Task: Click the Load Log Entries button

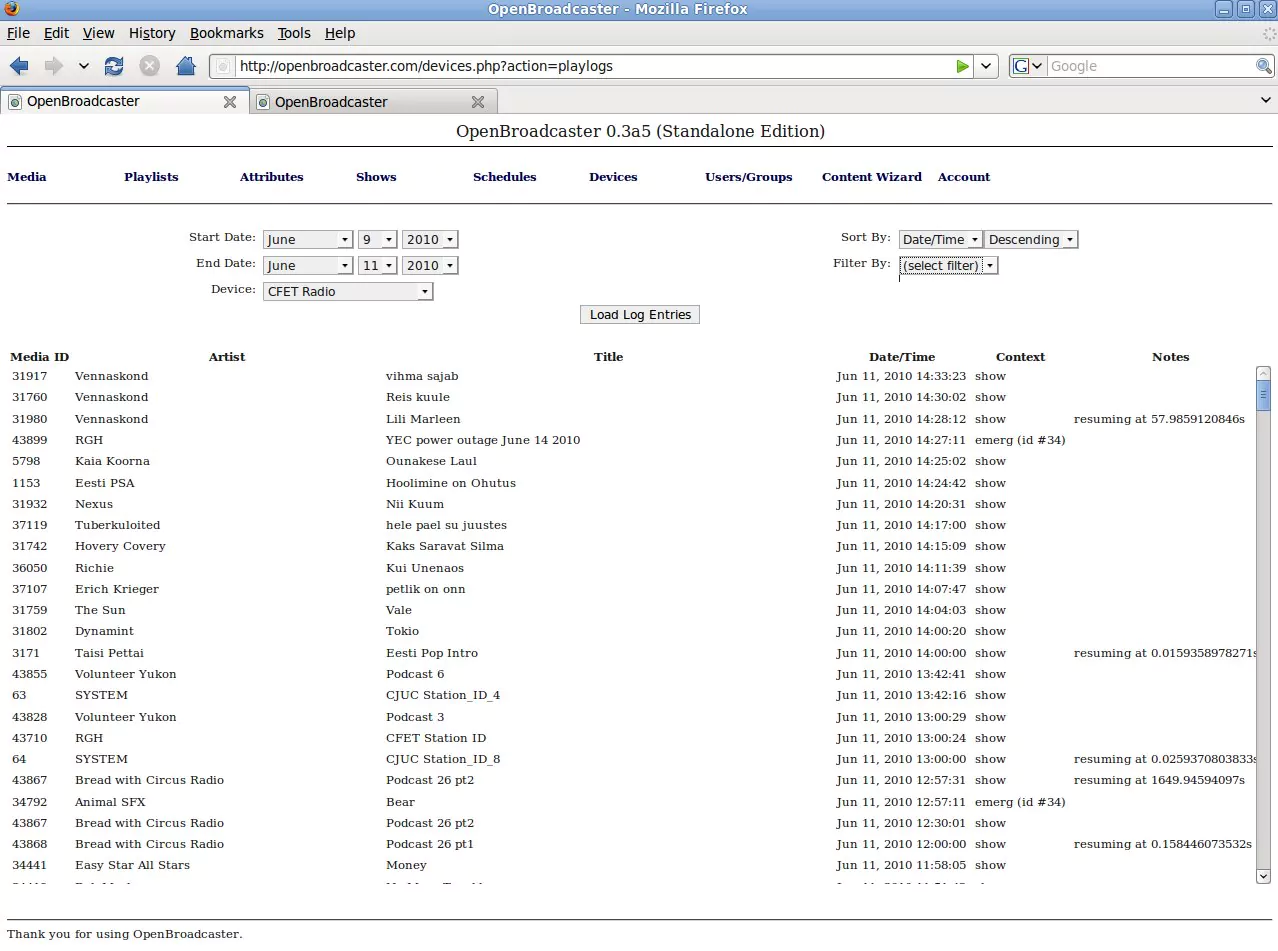Action: pos(640,315)
